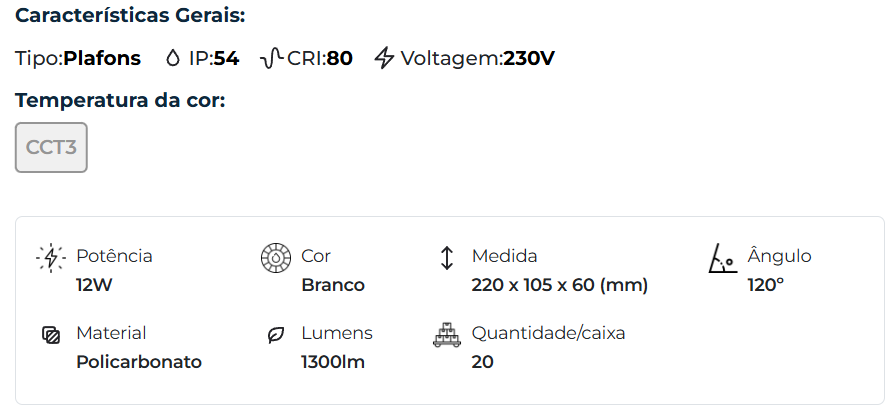Click the Medida vertical arrows icon
The width and height of the screenshot is (896, 417).
[x=447, y=257]
